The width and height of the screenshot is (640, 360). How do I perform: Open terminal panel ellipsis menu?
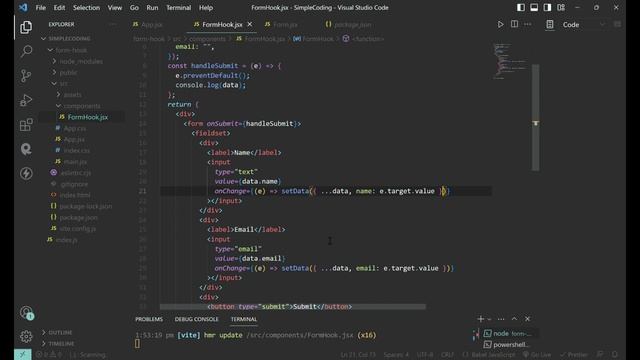[x=501, y=319]
